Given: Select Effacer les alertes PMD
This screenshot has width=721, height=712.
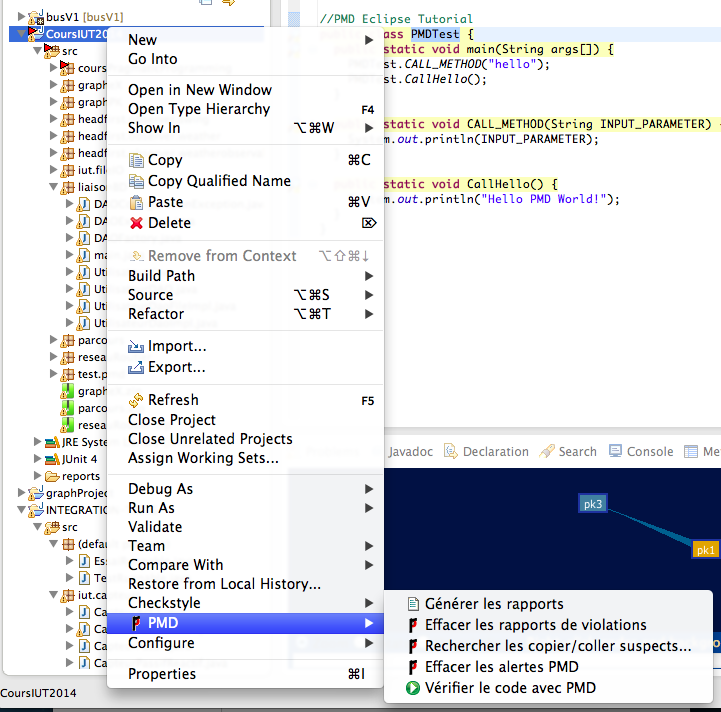Looking at the screenshot, I should pos(501,667).
